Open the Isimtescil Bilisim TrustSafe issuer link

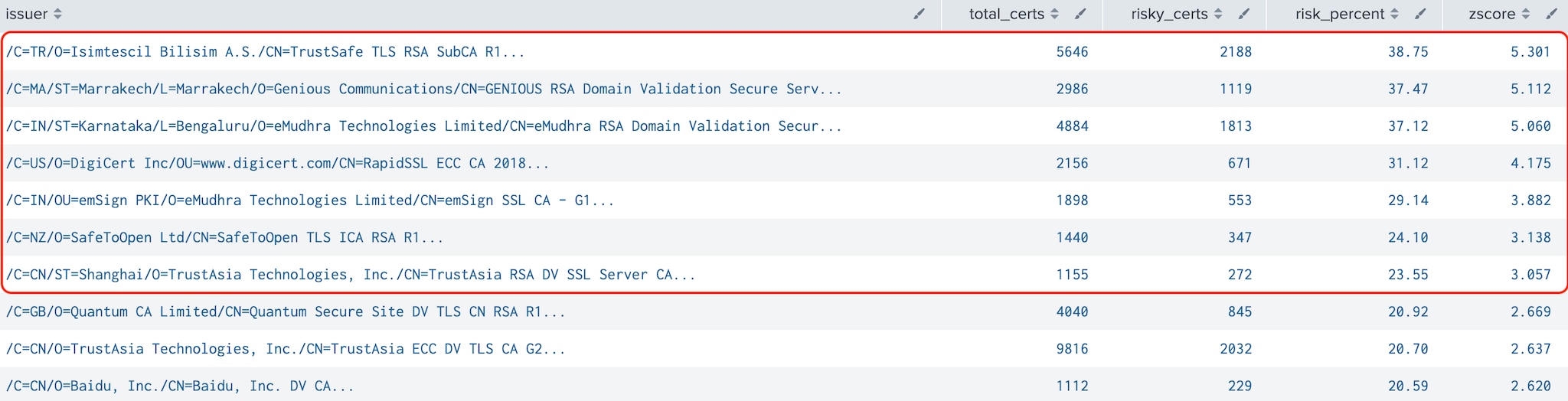[x=265, y=52]
